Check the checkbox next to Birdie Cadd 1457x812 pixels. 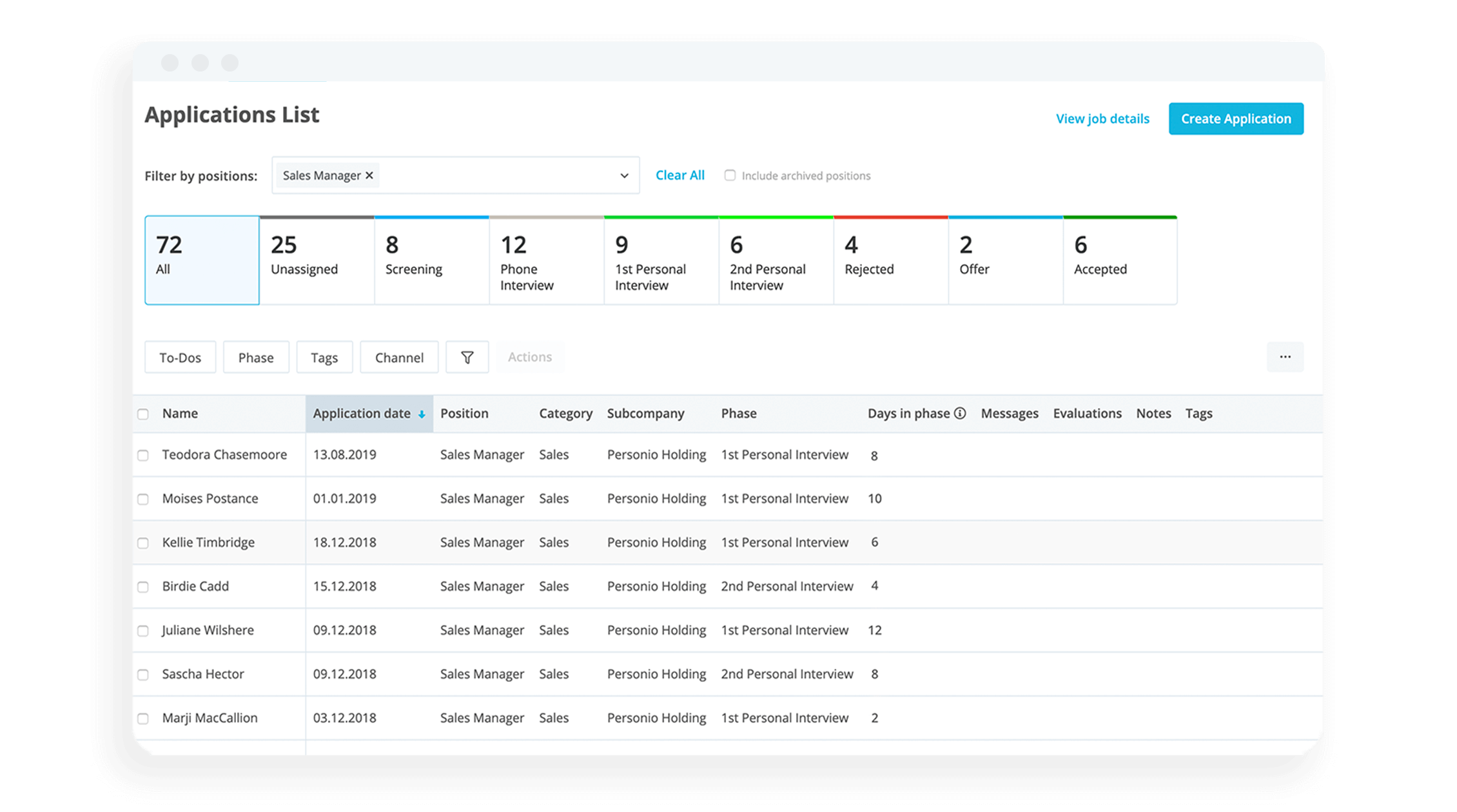pos(144,586)
